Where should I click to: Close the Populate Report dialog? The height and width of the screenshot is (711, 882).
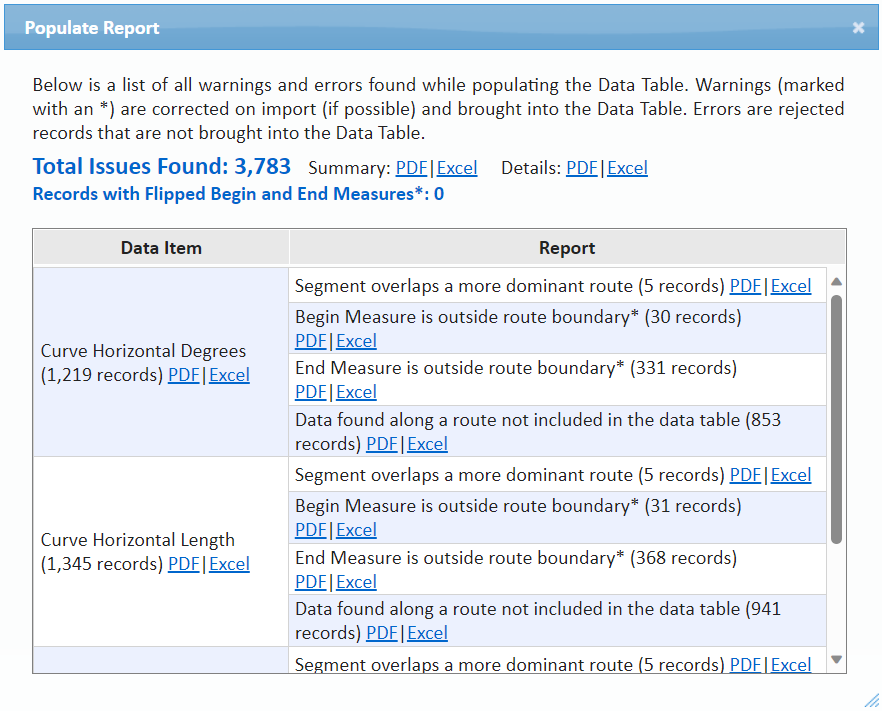click(858, 28)
